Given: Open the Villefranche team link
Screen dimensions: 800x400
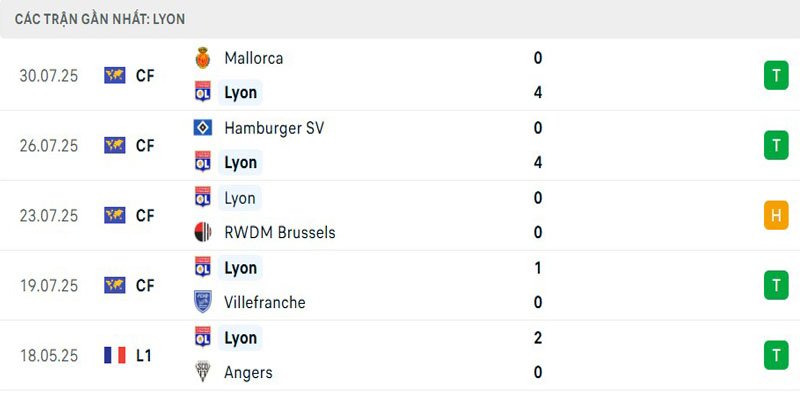Looking at the screenshot, I should click(x=265, y=302).
